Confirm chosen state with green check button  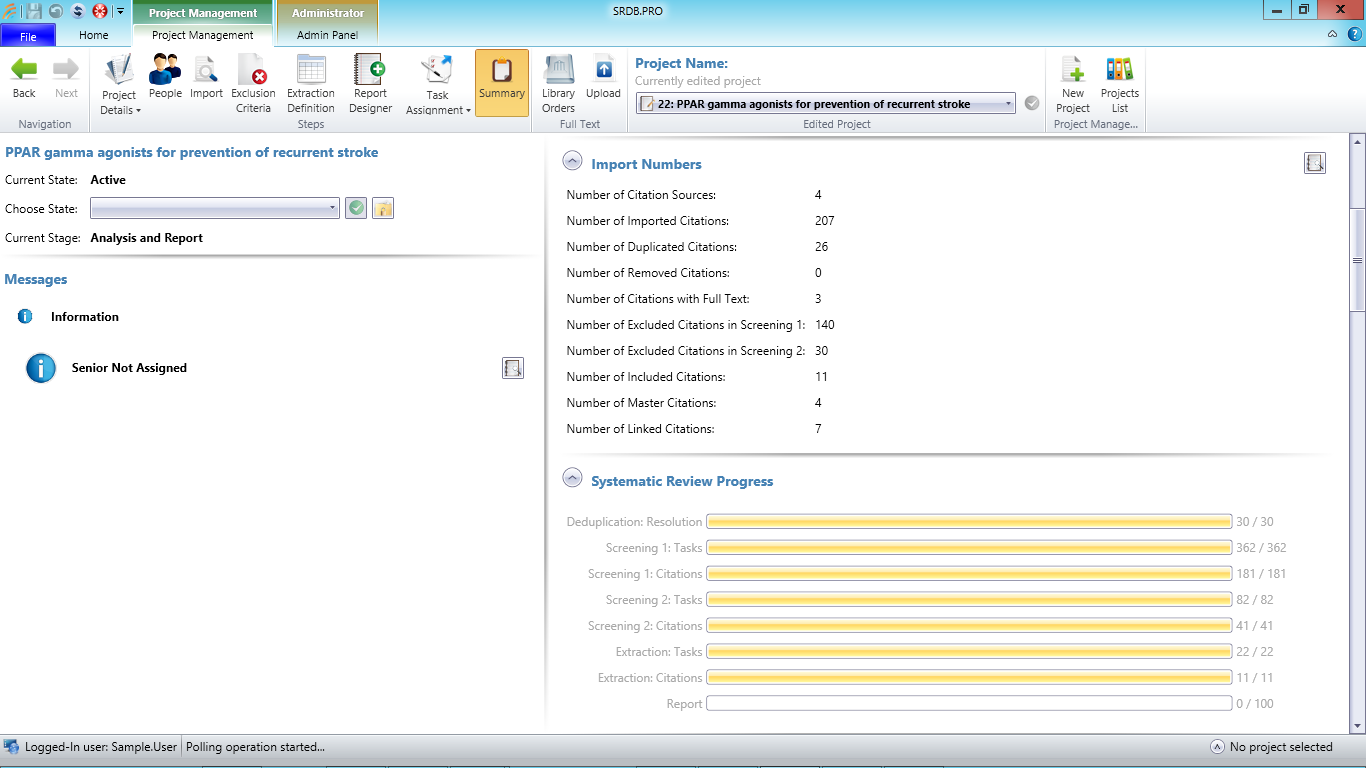[x=356, y=208]
